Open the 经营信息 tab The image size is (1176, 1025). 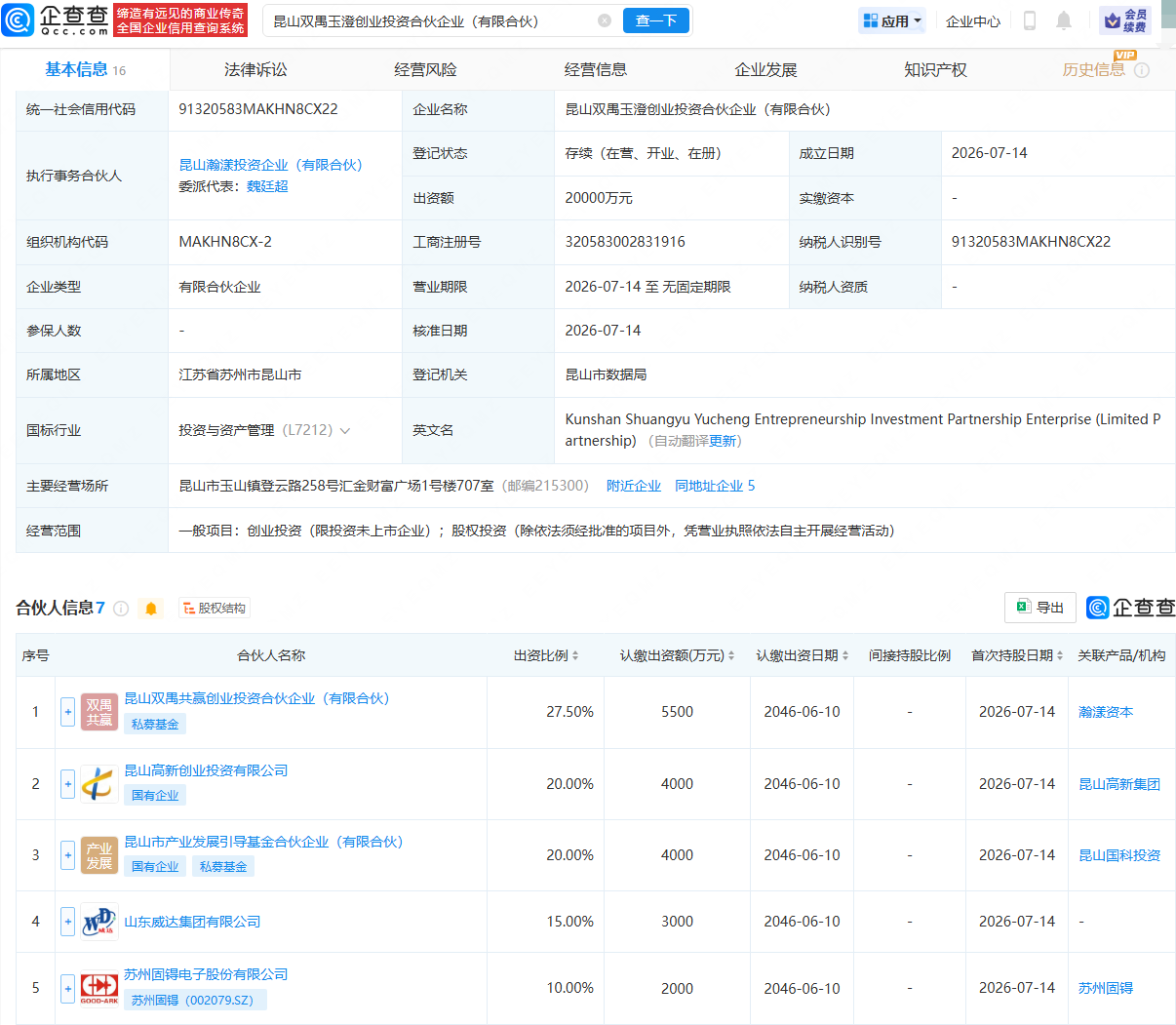(x=596, y=70)
